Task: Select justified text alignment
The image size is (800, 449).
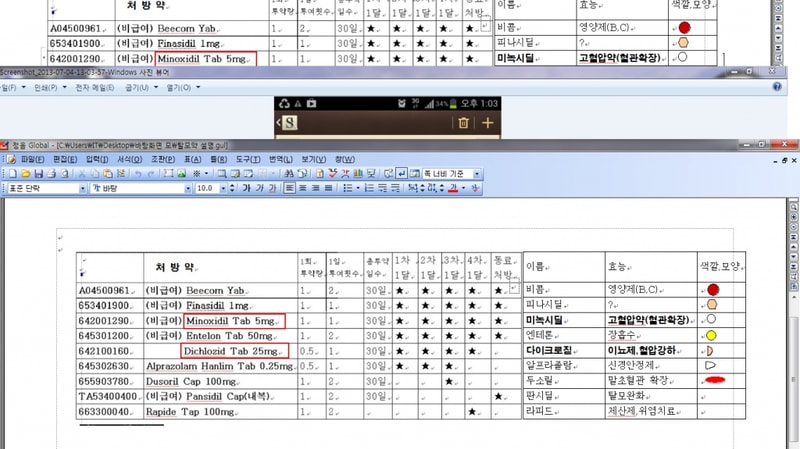Action: click(x=329, y=188)
